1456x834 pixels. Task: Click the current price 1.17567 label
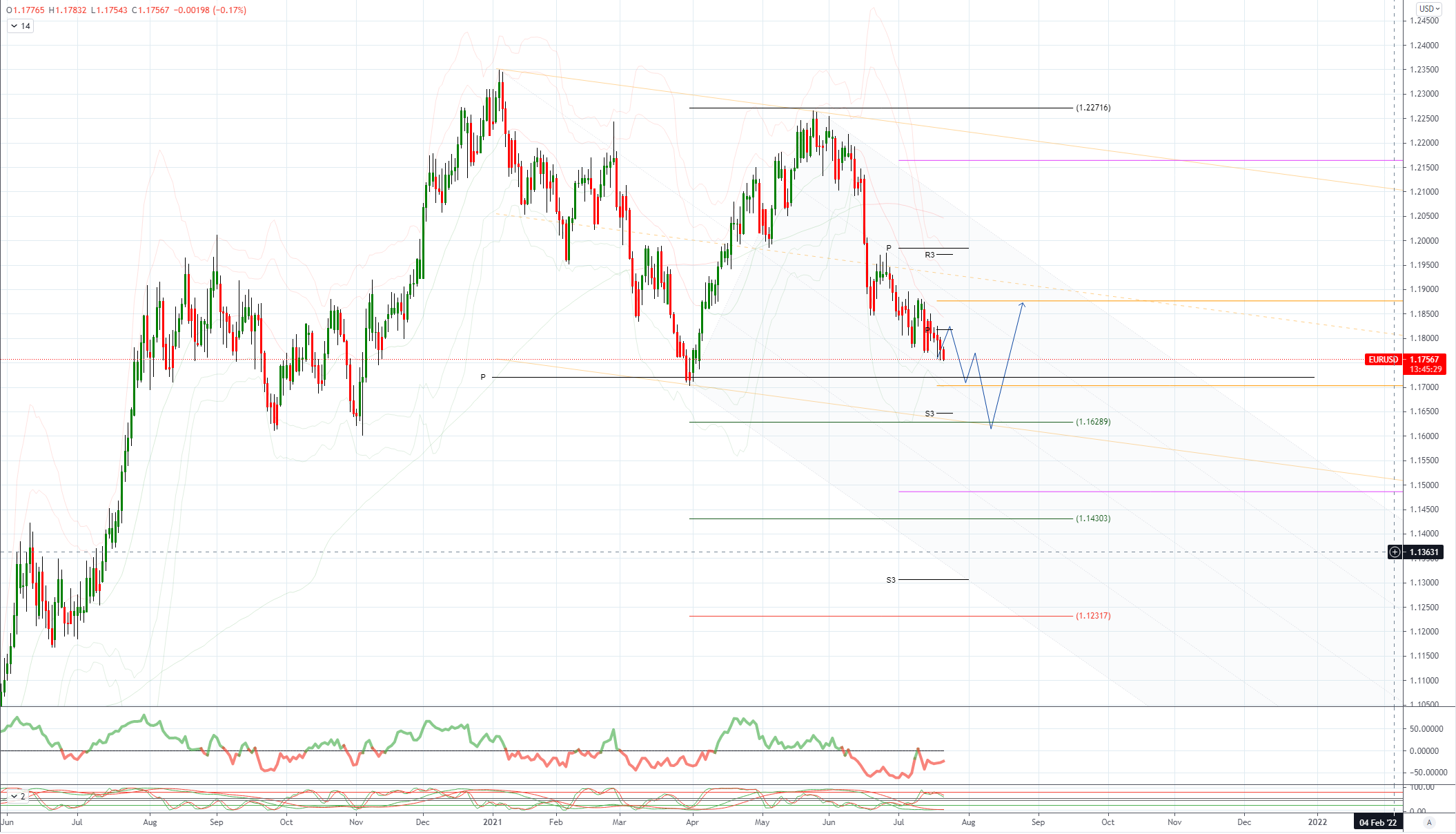[1424, 360]
